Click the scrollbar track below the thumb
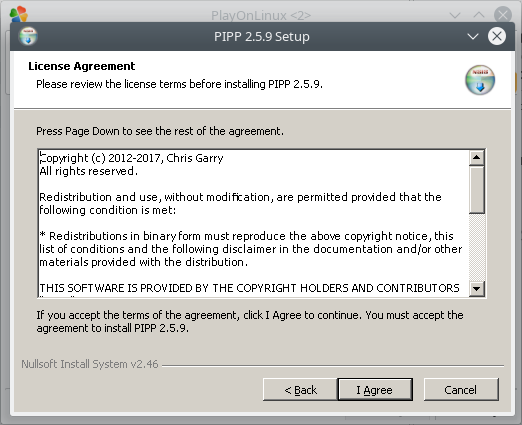 [477, 247]
